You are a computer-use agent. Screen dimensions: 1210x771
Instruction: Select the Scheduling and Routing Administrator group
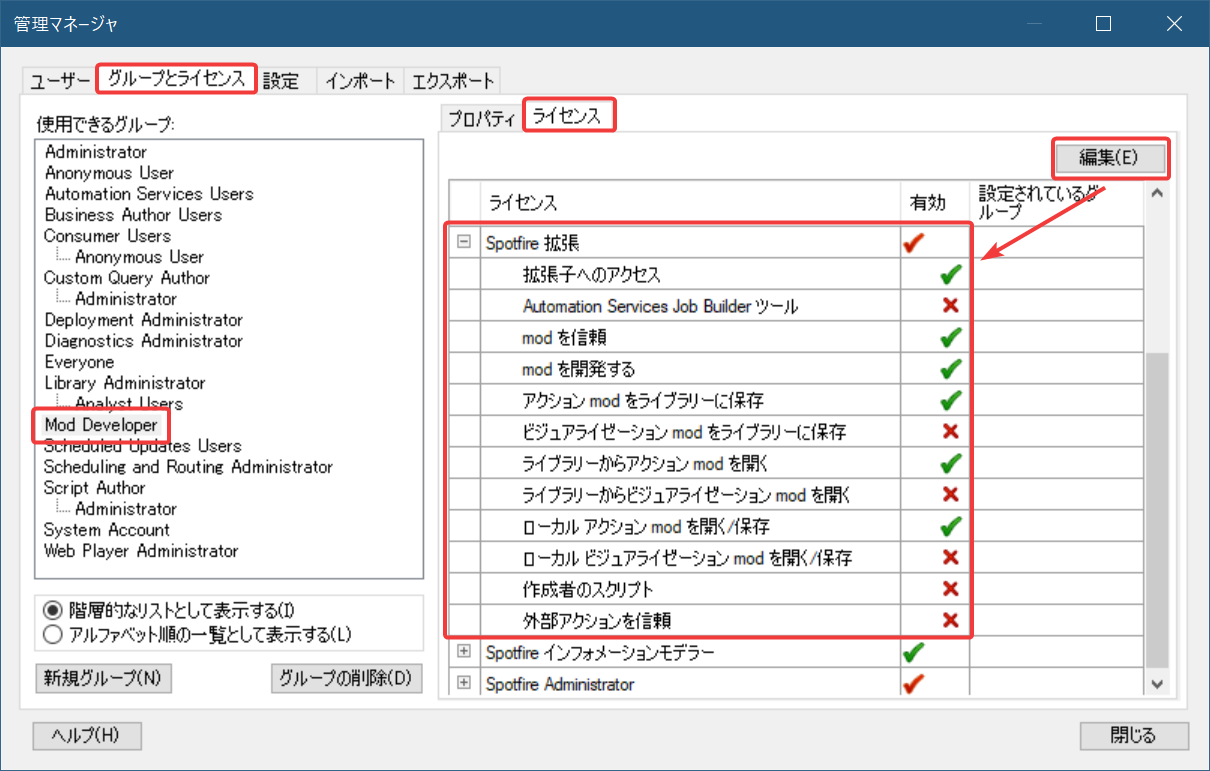point(188,467)
